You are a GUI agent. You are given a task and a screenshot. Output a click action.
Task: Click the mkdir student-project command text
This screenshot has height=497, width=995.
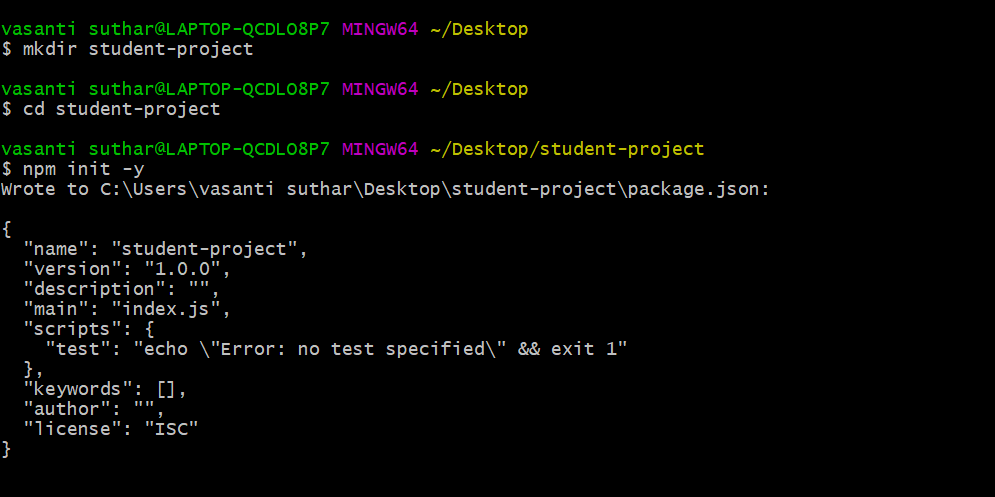(137, 49)
